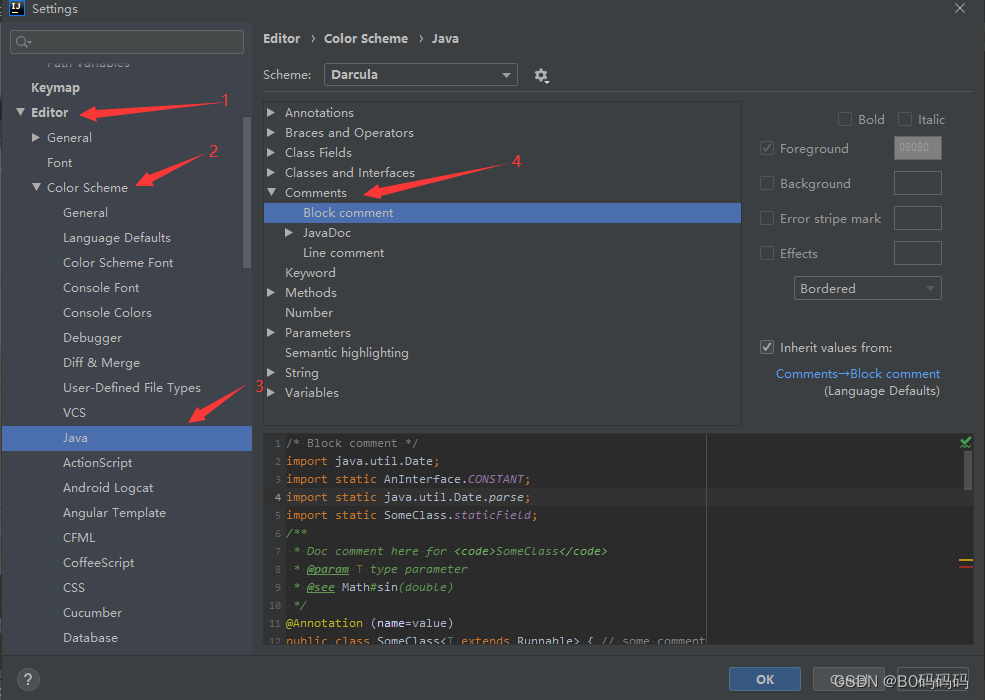985x700 pixels.
Task: Expand the Annotations category
Action: coord(271,112)
